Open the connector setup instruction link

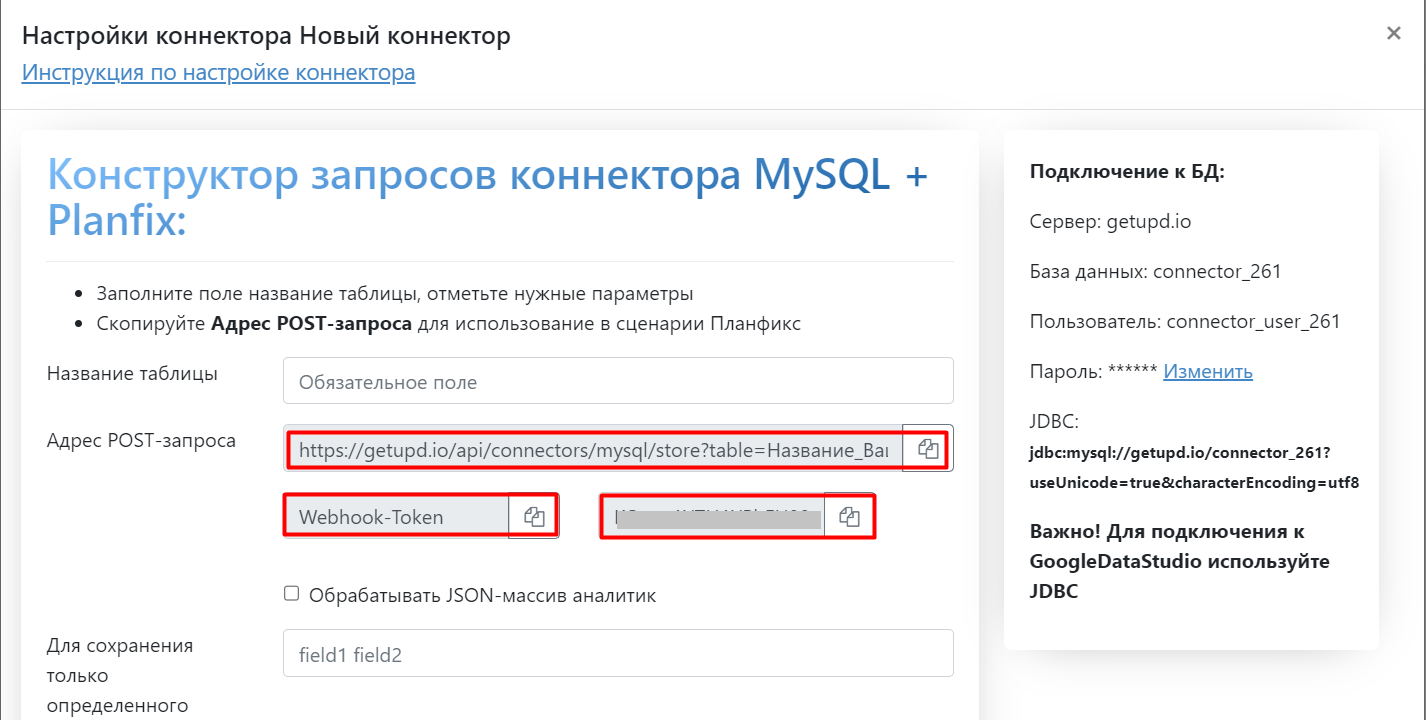218,73
